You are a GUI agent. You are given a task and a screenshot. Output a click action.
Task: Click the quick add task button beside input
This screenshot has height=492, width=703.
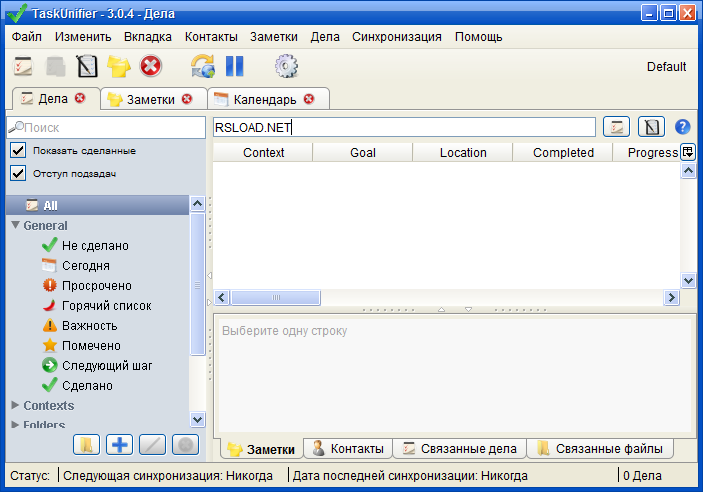[x=616, y=127]
